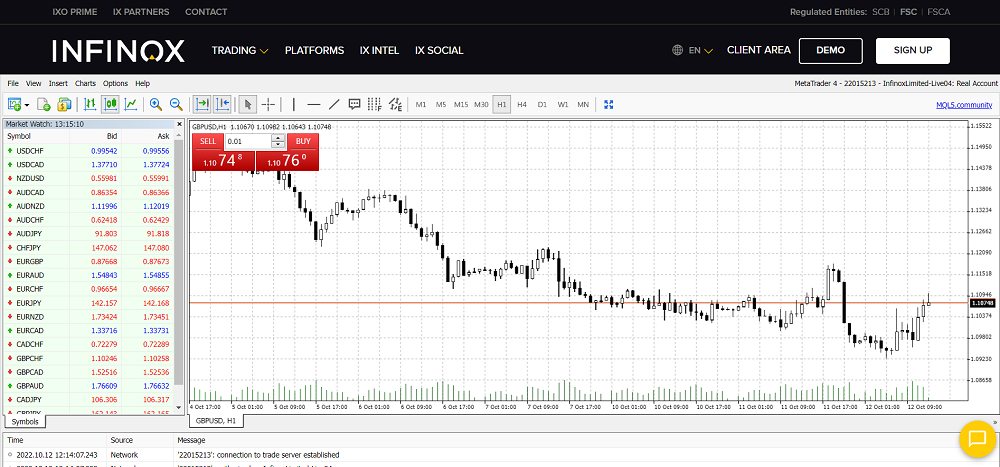Open the IX PARTNERS link
Image resolution: width=1000 pixels, height=467 pixels.
(141, 11)
